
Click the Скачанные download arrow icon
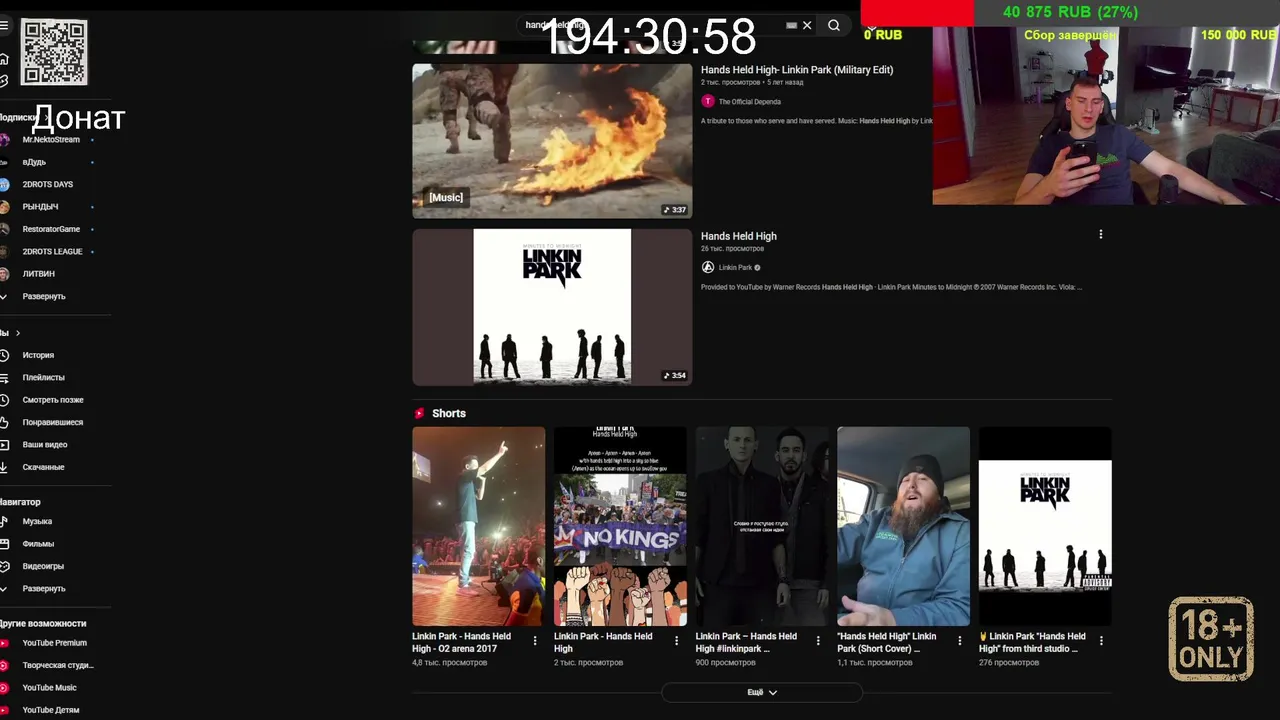tap(4, 467)
